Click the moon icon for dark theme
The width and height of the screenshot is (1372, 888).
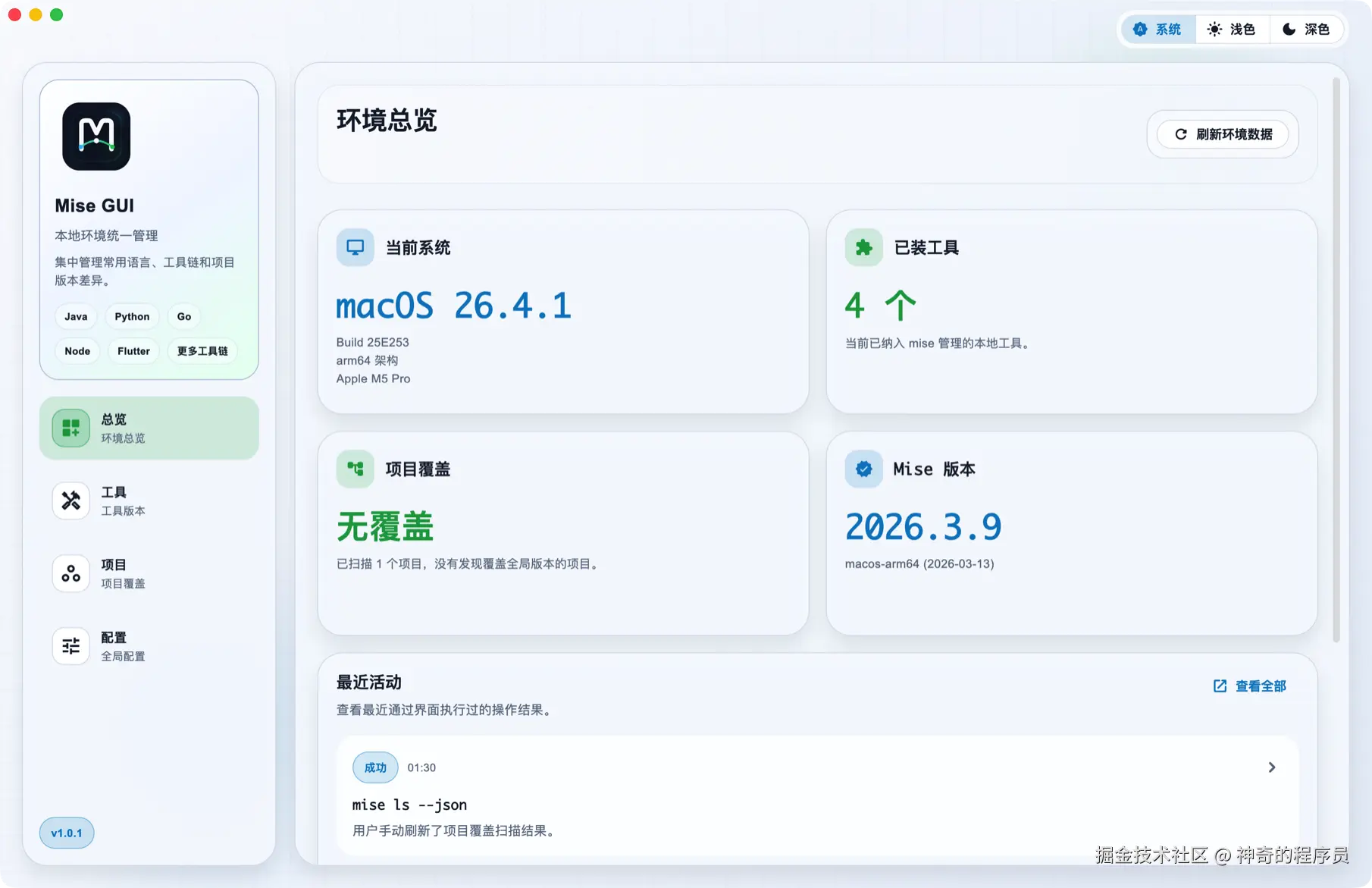(1289, 30)
